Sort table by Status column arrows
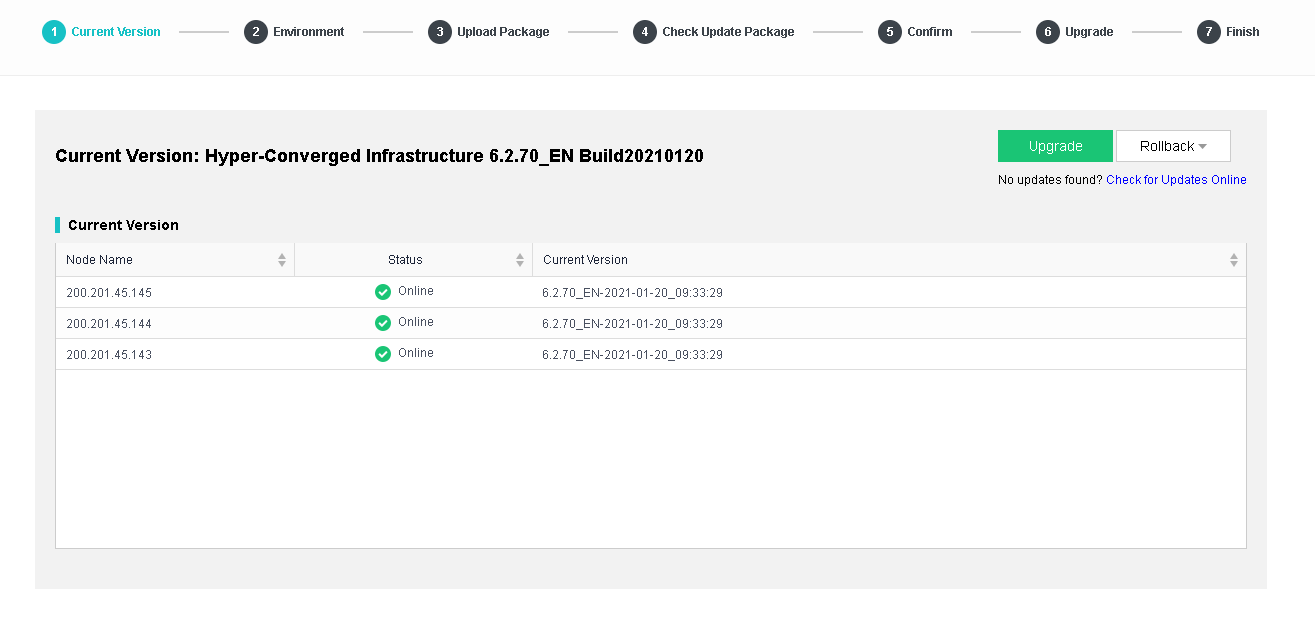The width and height of the screenshot is (1315, 622). click(x=520, y=260)
